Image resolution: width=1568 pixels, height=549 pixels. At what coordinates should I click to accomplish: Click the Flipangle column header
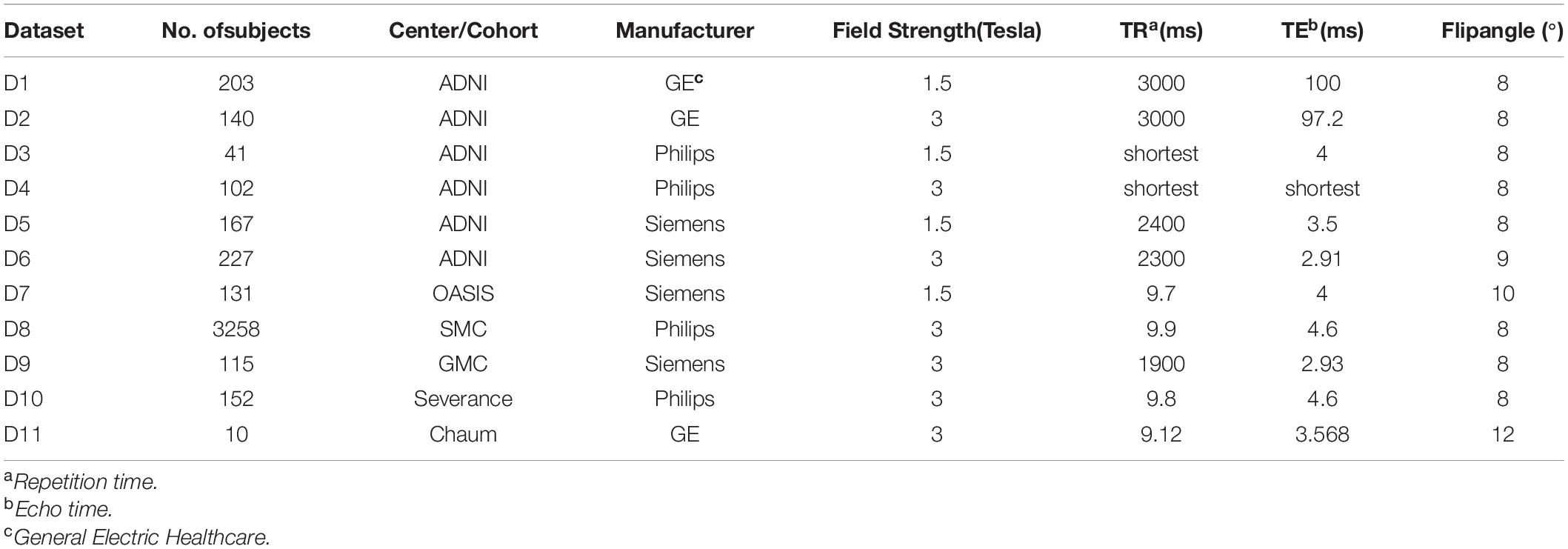point(1502,30)
